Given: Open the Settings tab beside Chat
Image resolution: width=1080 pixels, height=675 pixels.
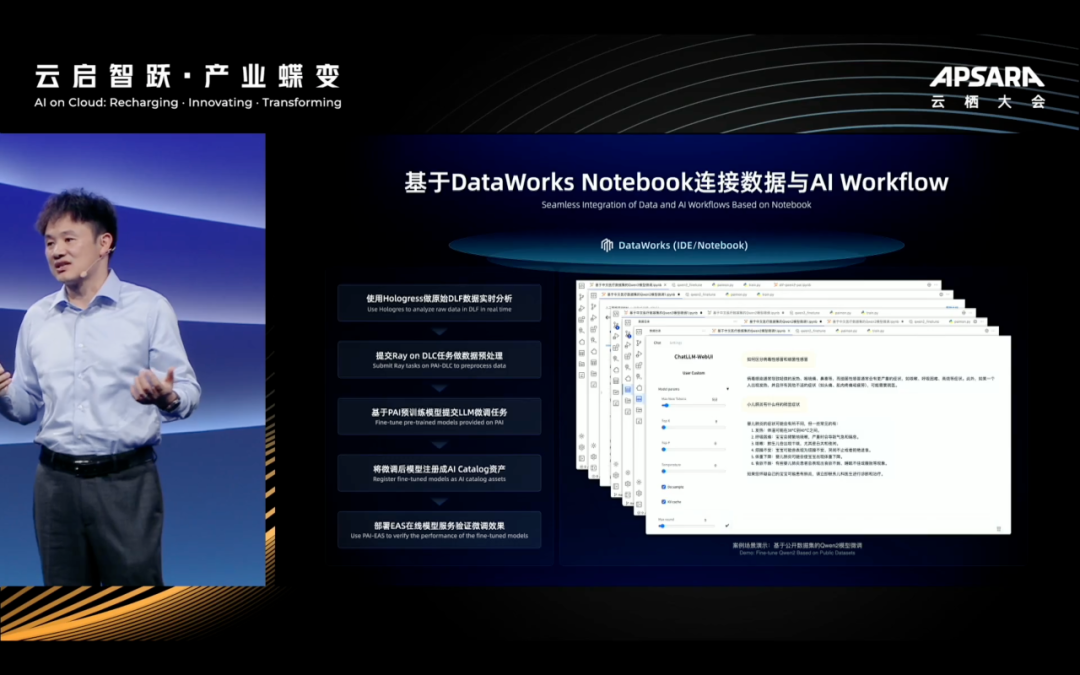Looking at the screenshot, I should [676, 342].
